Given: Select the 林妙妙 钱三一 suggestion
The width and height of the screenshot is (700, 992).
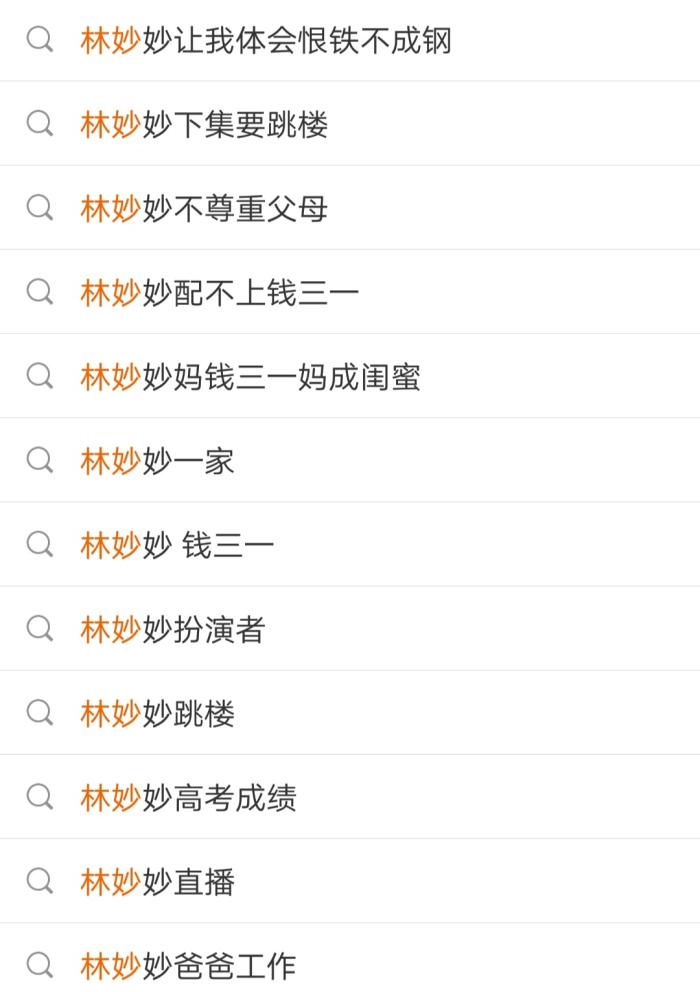Looking at the screenshot, I should (177, 545).
